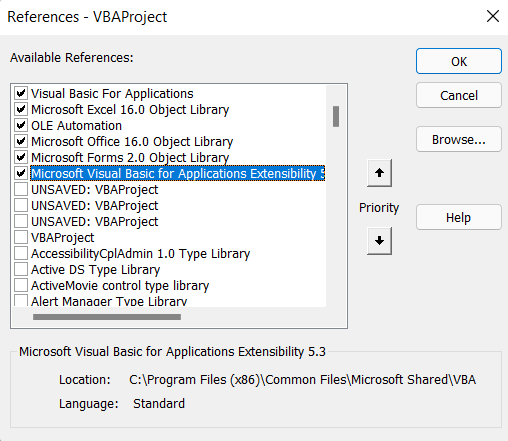
Task: Click the Priority up arrow button
Action: [x=379, y=173]
